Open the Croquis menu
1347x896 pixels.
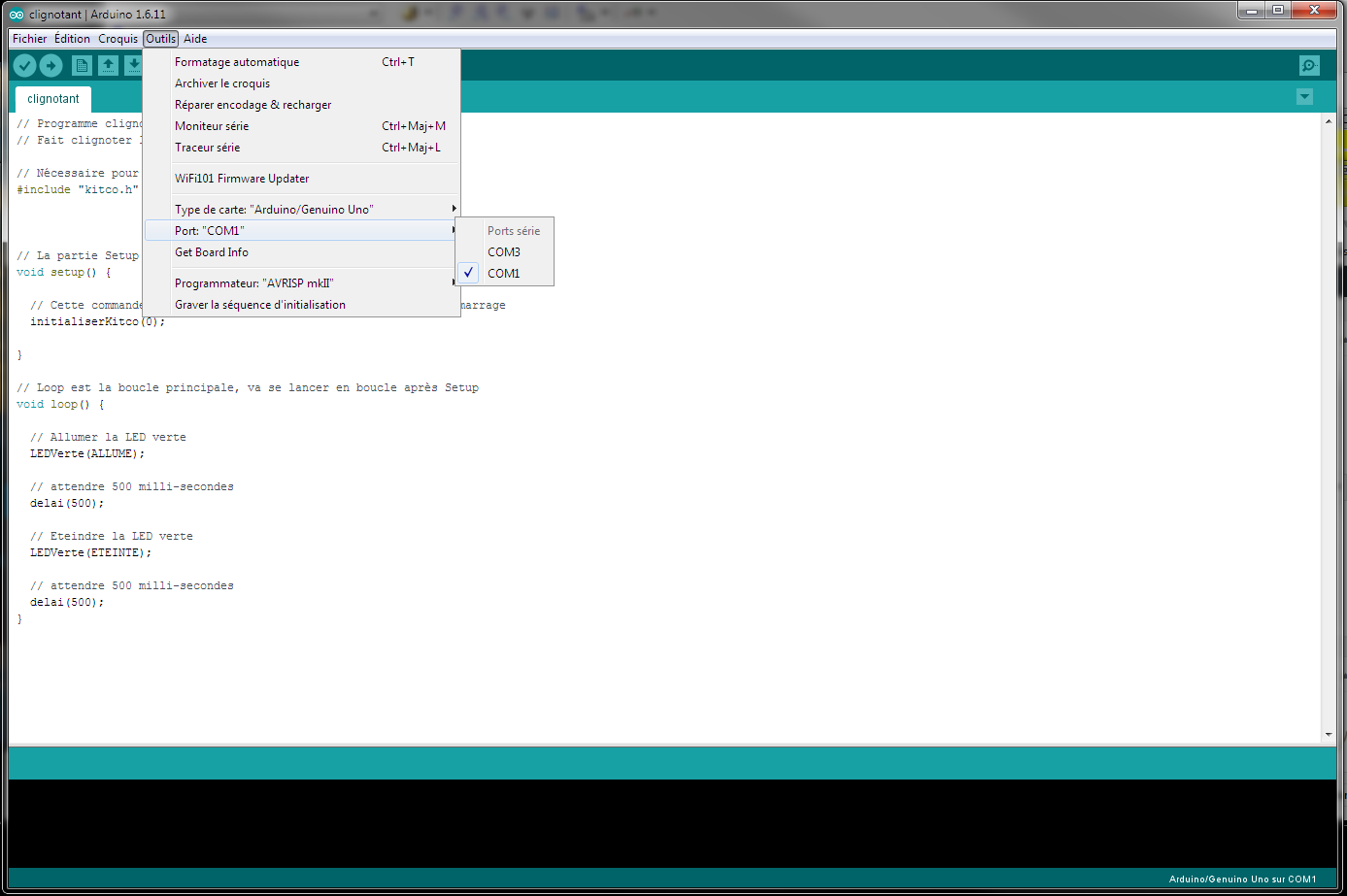[118, 39]
